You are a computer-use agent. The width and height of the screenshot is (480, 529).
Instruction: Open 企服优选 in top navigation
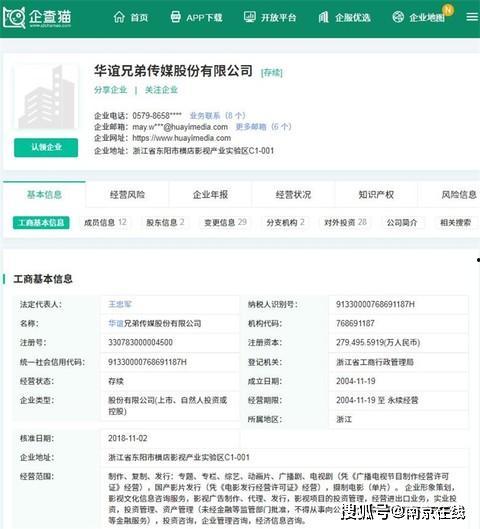pos(353,18)
